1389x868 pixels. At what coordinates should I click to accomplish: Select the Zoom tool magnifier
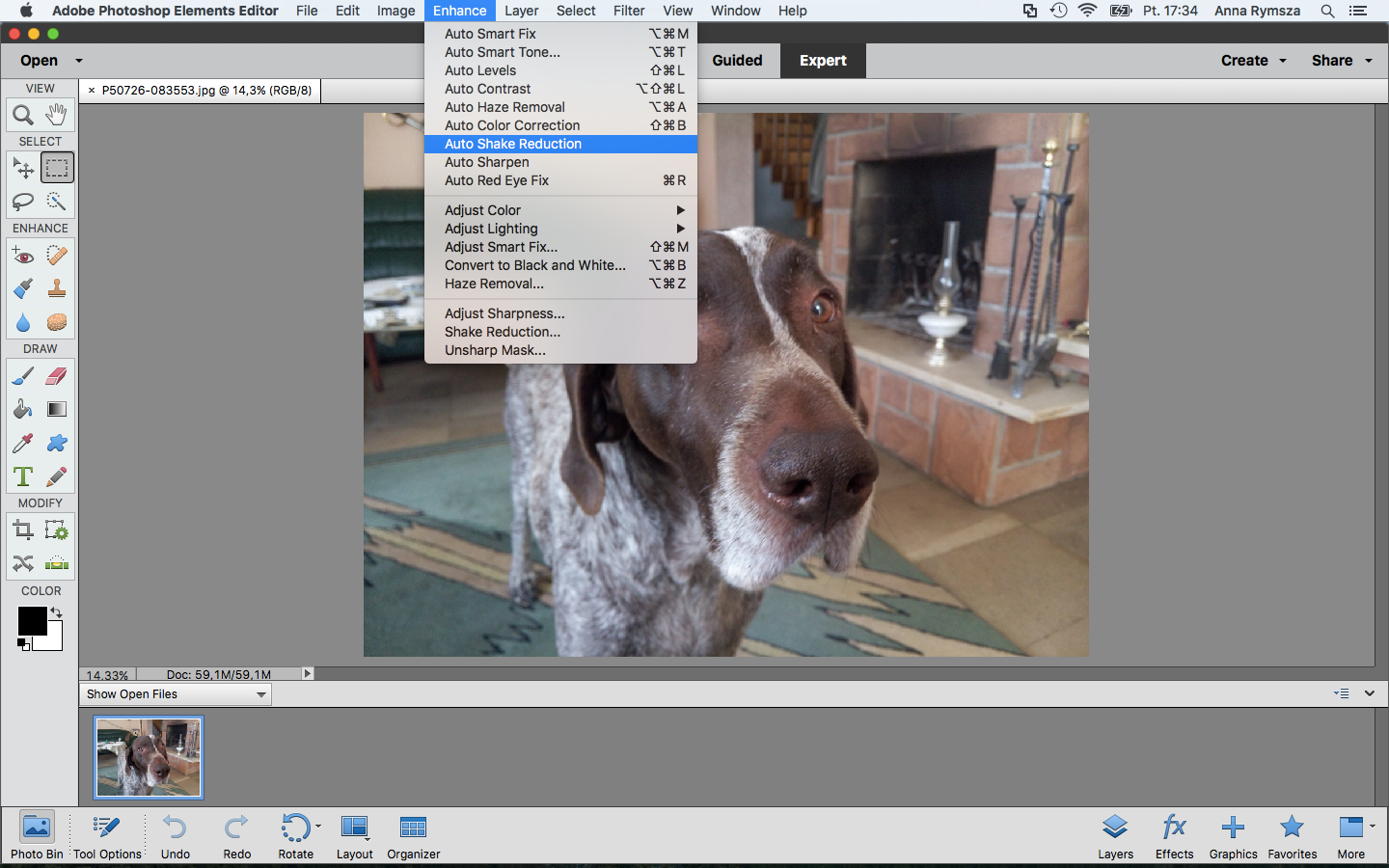pyautogui.click(x=23, y=116)
